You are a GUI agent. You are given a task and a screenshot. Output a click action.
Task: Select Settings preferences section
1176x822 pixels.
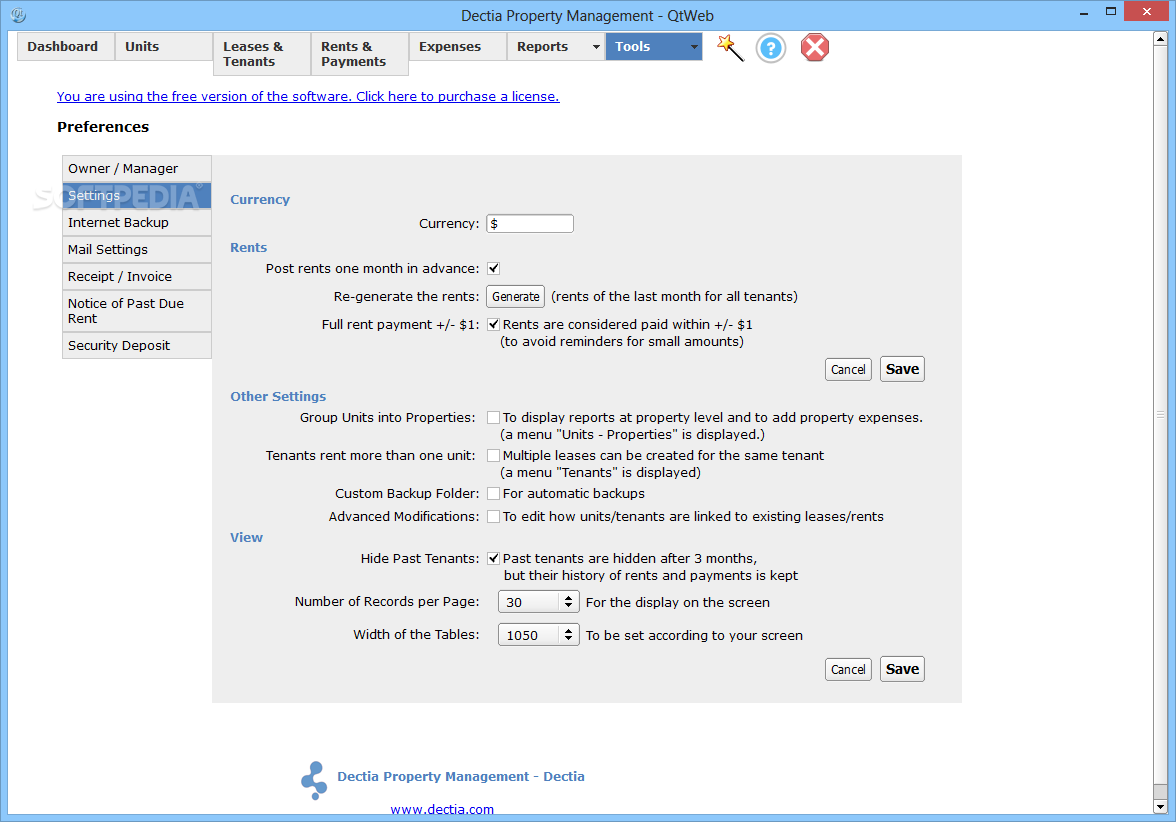click(136, 196)
